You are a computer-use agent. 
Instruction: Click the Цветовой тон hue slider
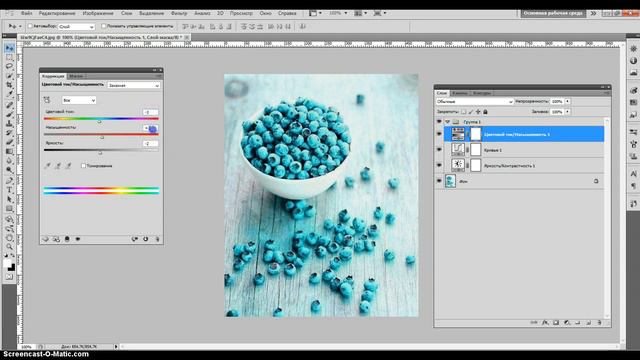click(101, 119)
